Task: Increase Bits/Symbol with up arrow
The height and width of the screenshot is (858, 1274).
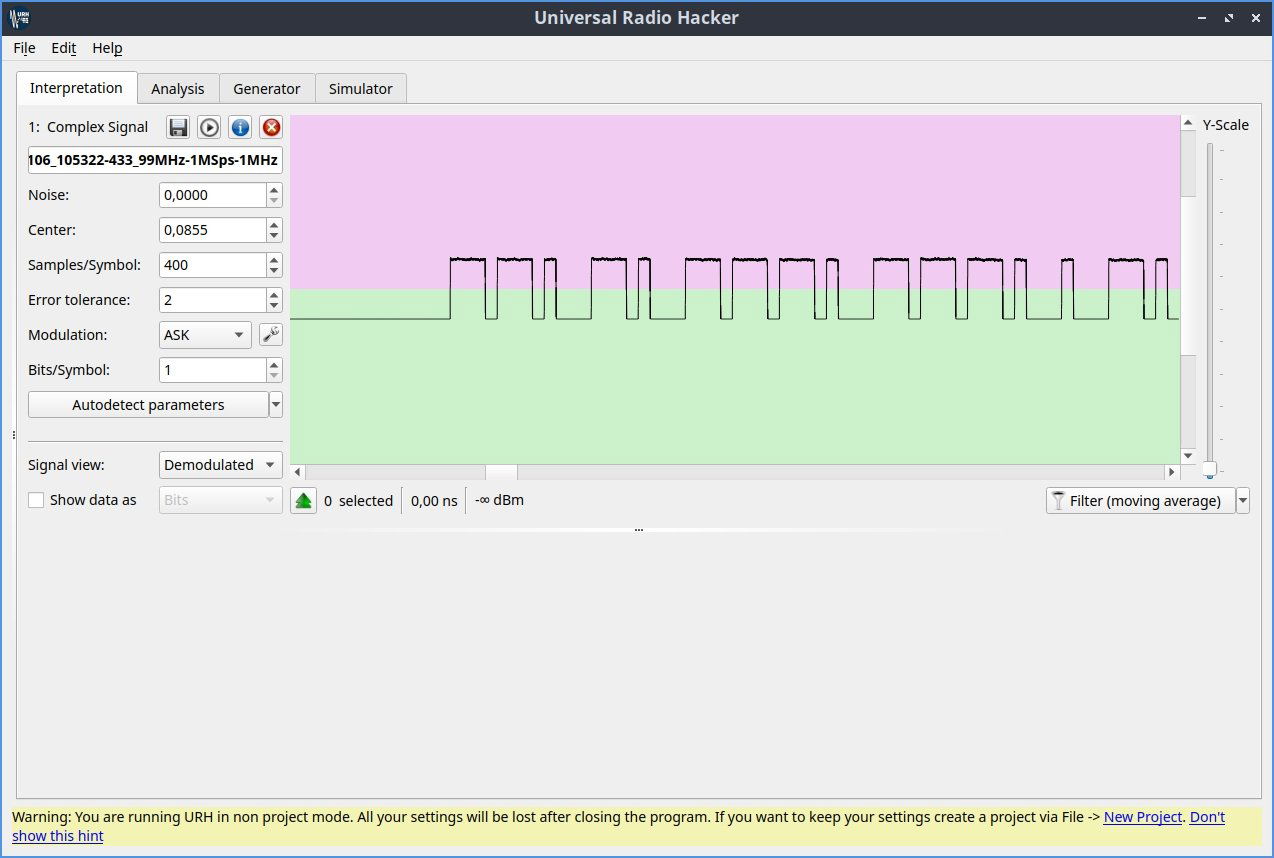Action: 274,364
